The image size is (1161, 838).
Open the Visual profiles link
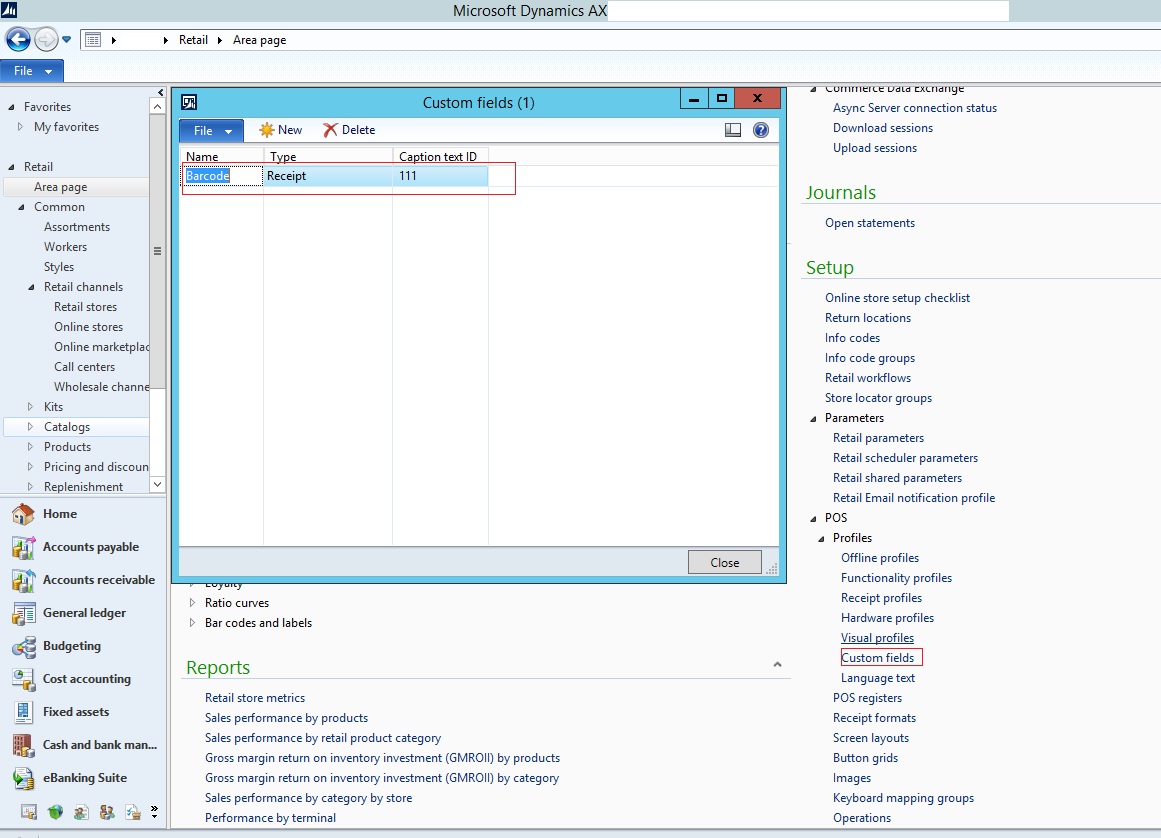click(x=877, y=638)
